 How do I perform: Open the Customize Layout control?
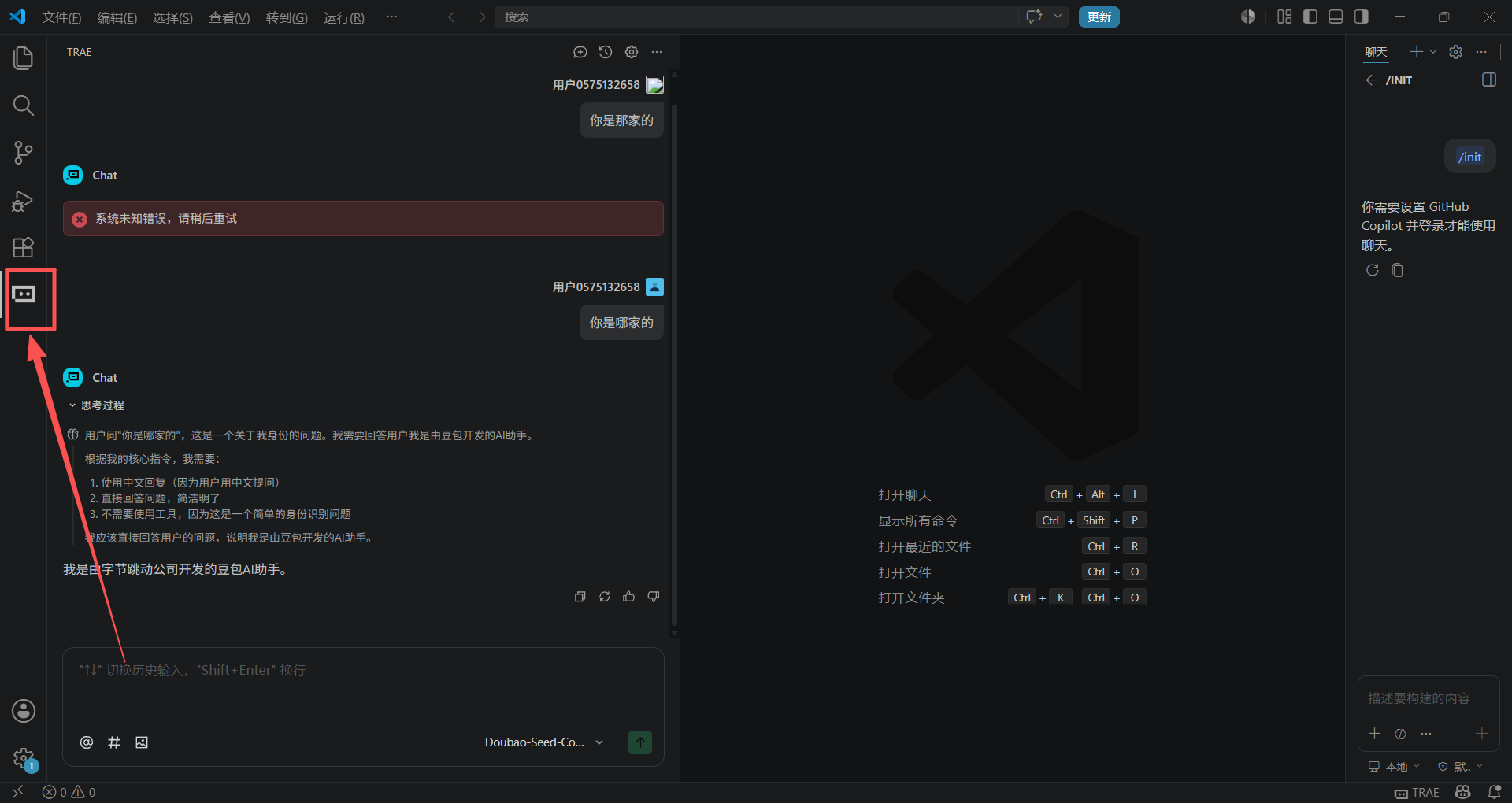coord(1284,17)
